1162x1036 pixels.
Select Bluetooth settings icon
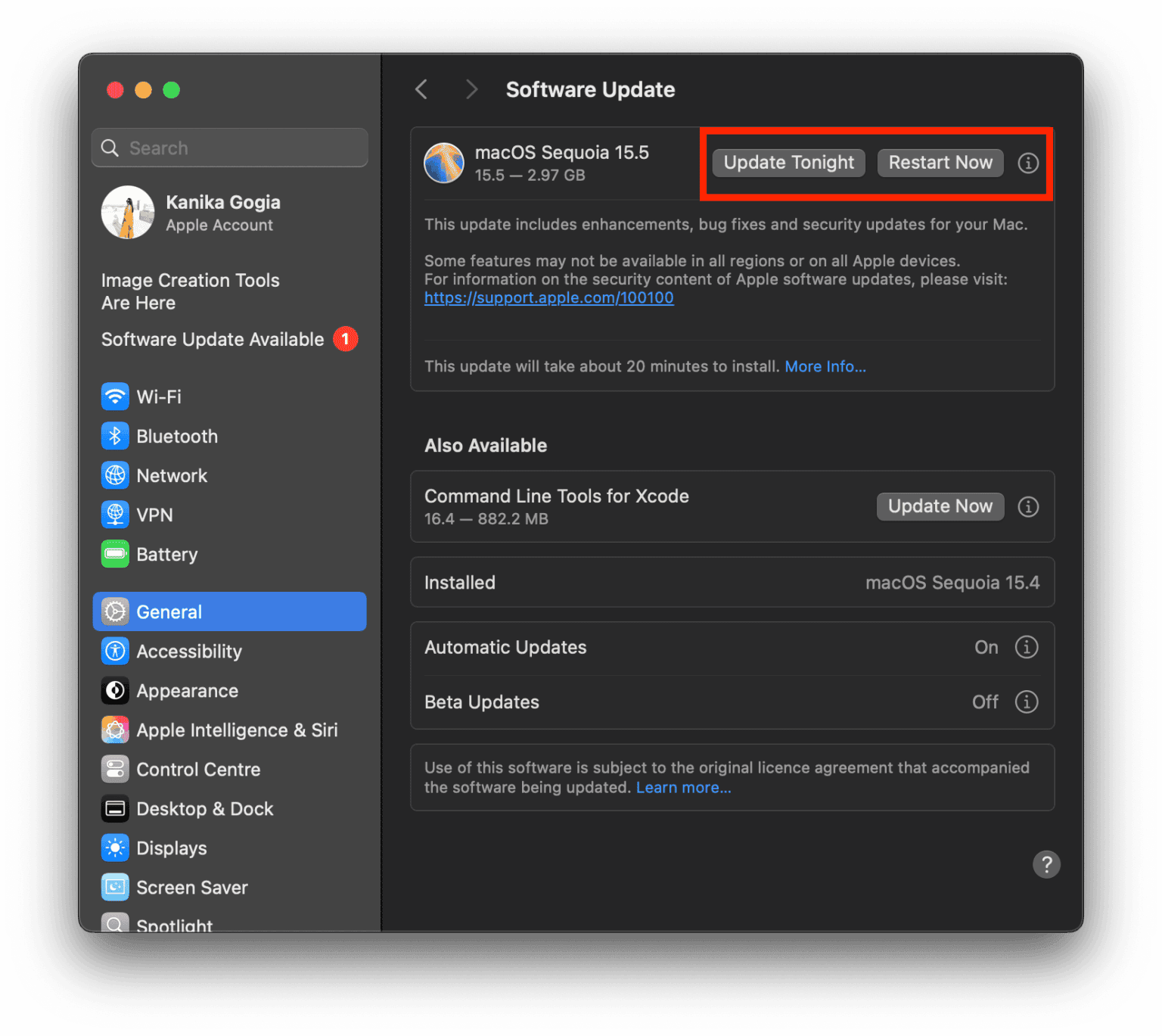(115, 436)
